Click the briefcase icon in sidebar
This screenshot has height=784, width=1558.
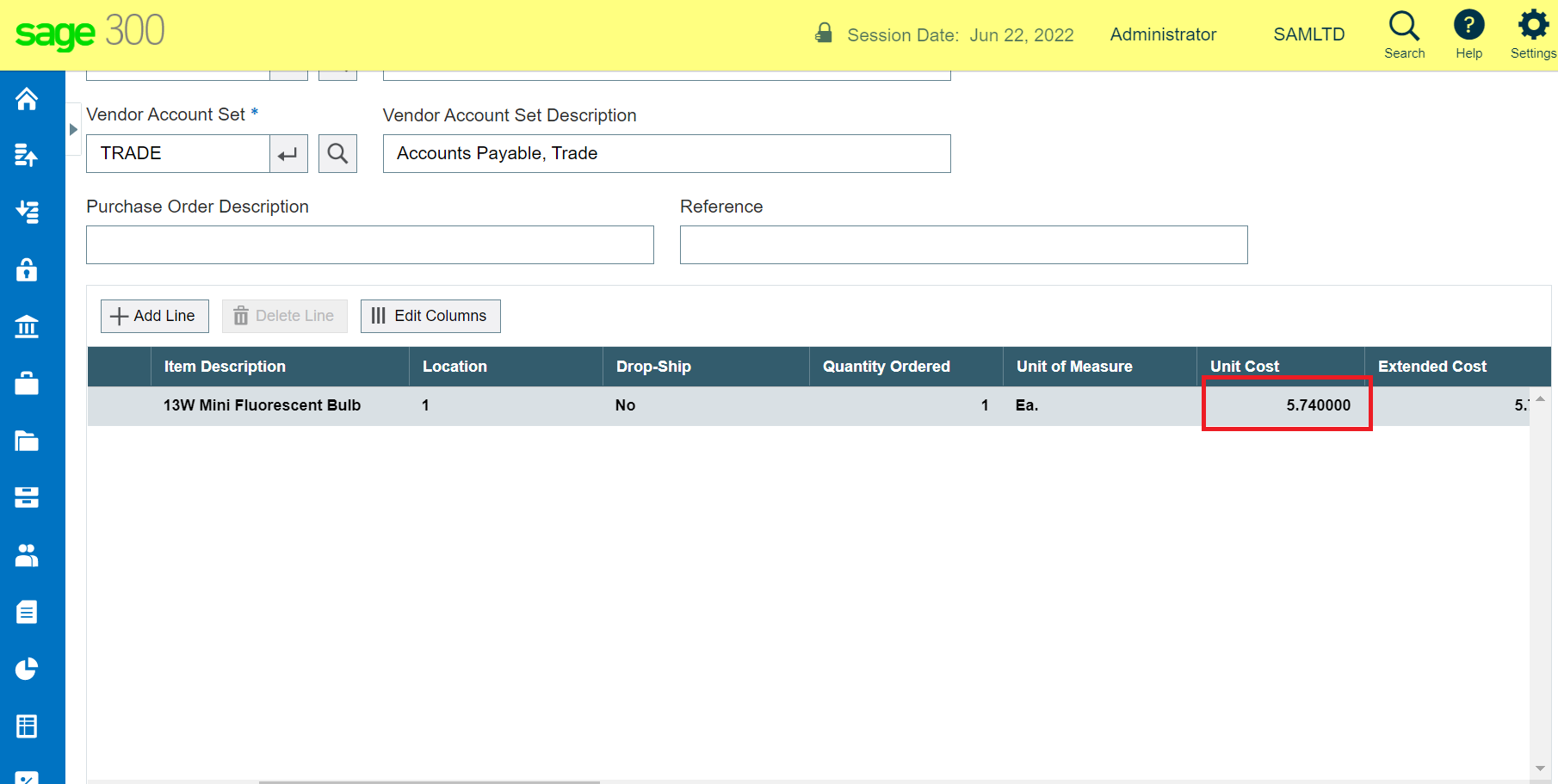(x=27, y=384)
